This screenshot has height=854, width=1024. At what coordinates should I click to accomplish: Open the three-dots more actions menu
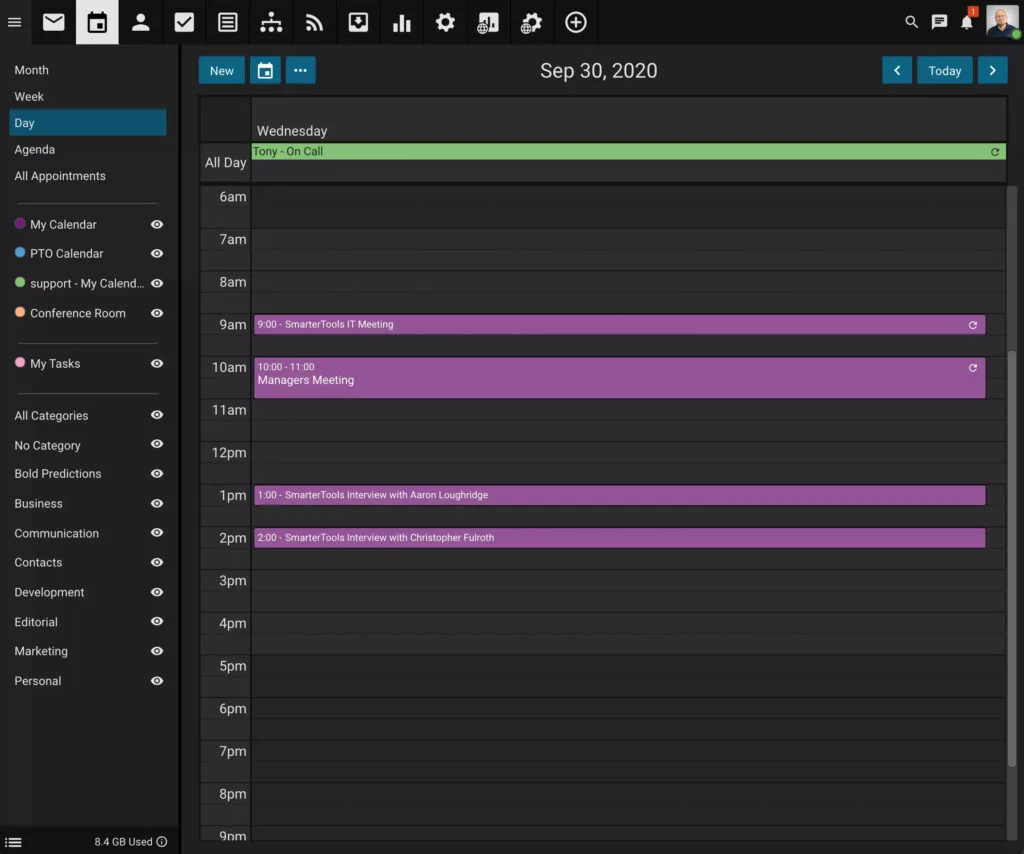tap(301, 70)
